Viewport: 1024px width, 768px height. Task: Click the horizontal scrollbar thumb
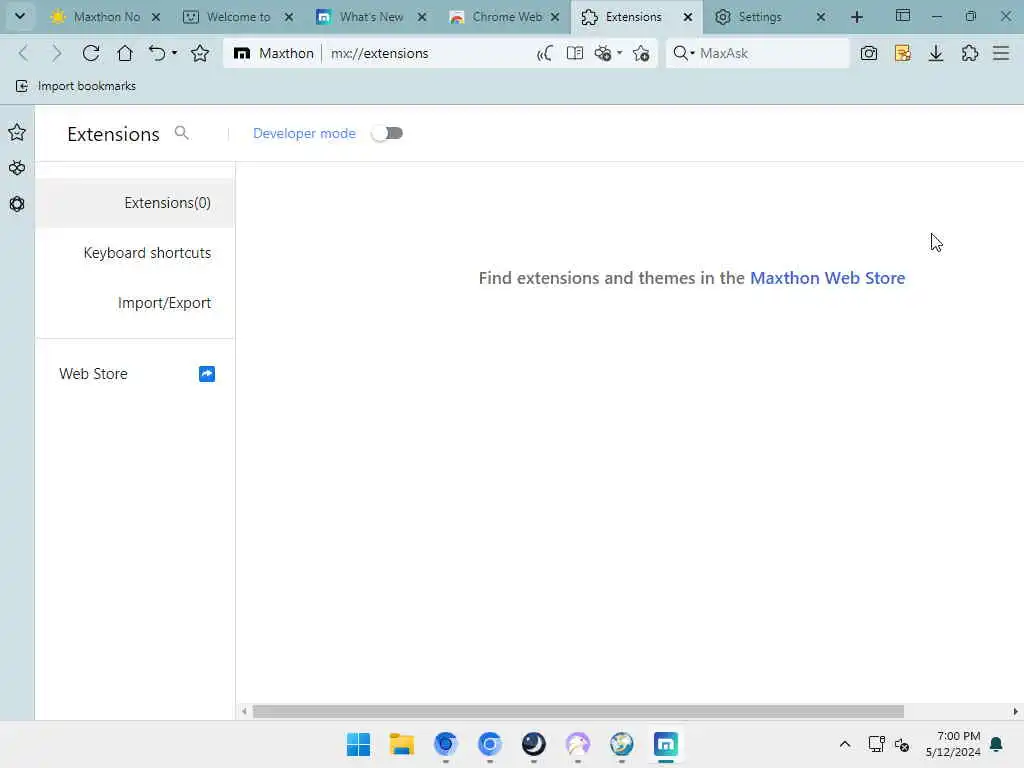[578, 711]
